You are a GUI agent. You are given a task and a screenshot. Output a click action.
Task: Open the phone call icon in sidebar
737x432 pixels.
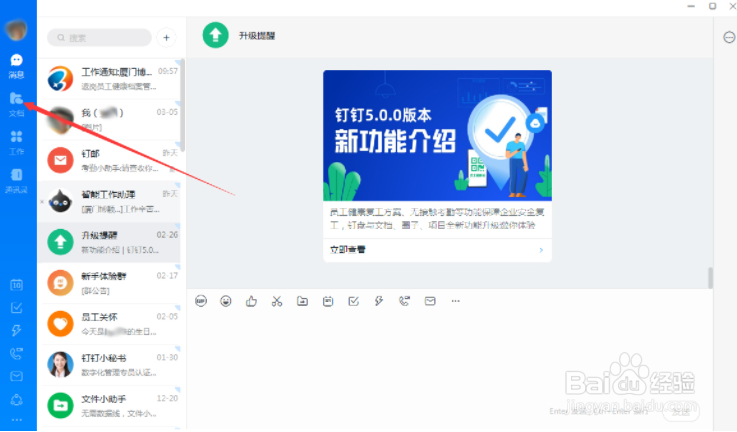tap(16, 353)
